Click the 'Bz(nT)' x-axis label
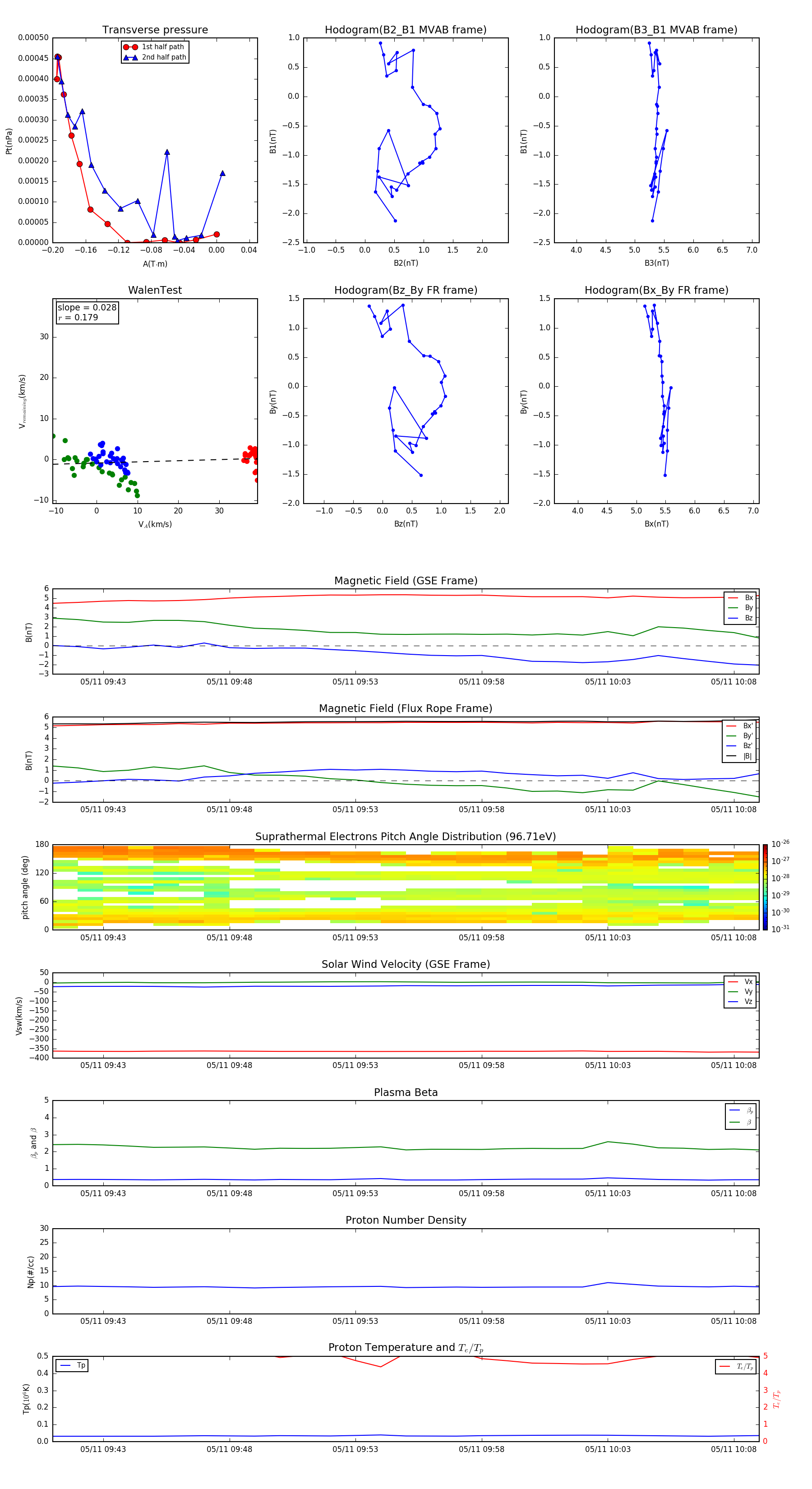 tap(406, 524)
